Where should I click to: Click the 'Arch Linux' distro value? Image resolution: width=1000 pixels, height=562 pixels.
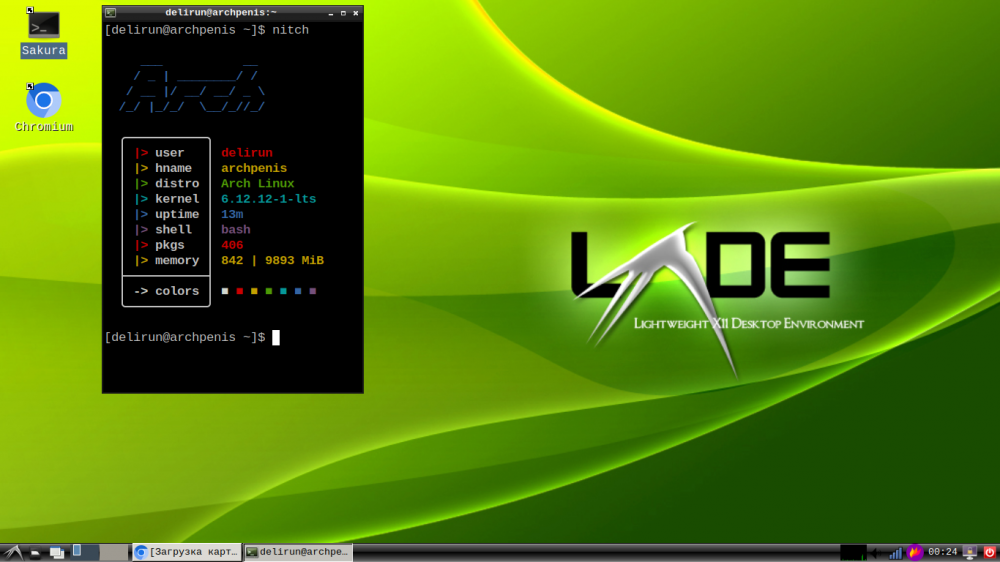coord(258,184)
